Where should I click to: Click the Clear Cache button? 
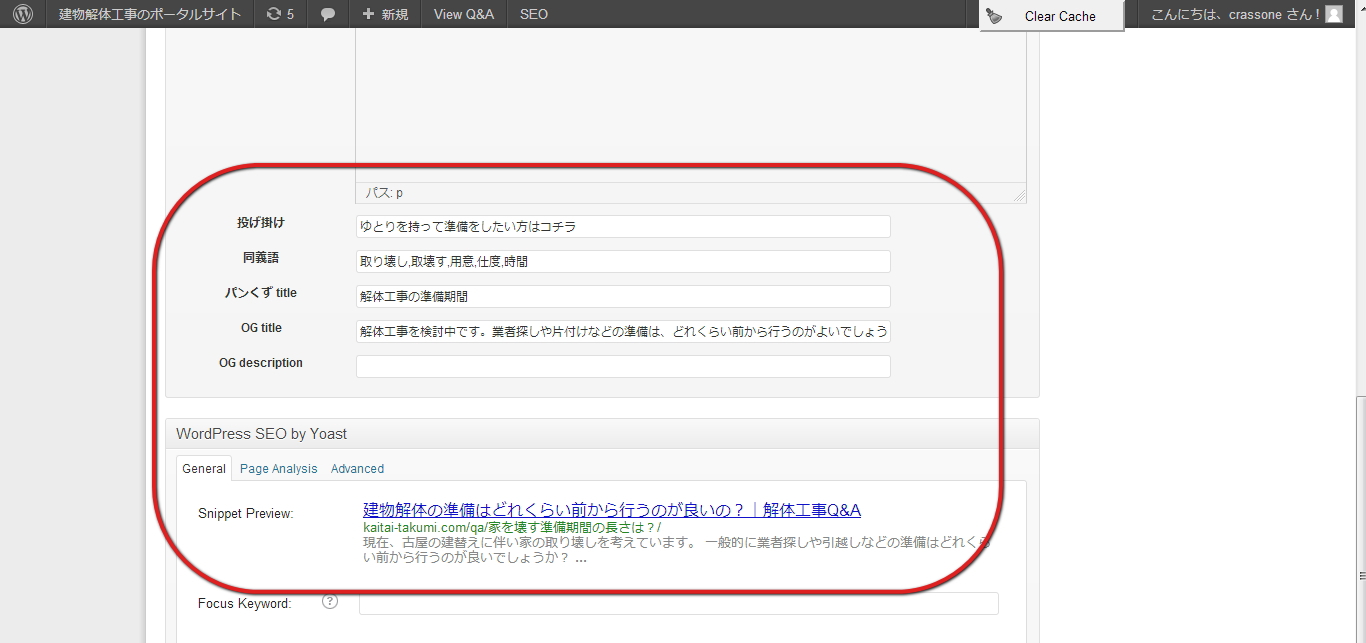1052,16
